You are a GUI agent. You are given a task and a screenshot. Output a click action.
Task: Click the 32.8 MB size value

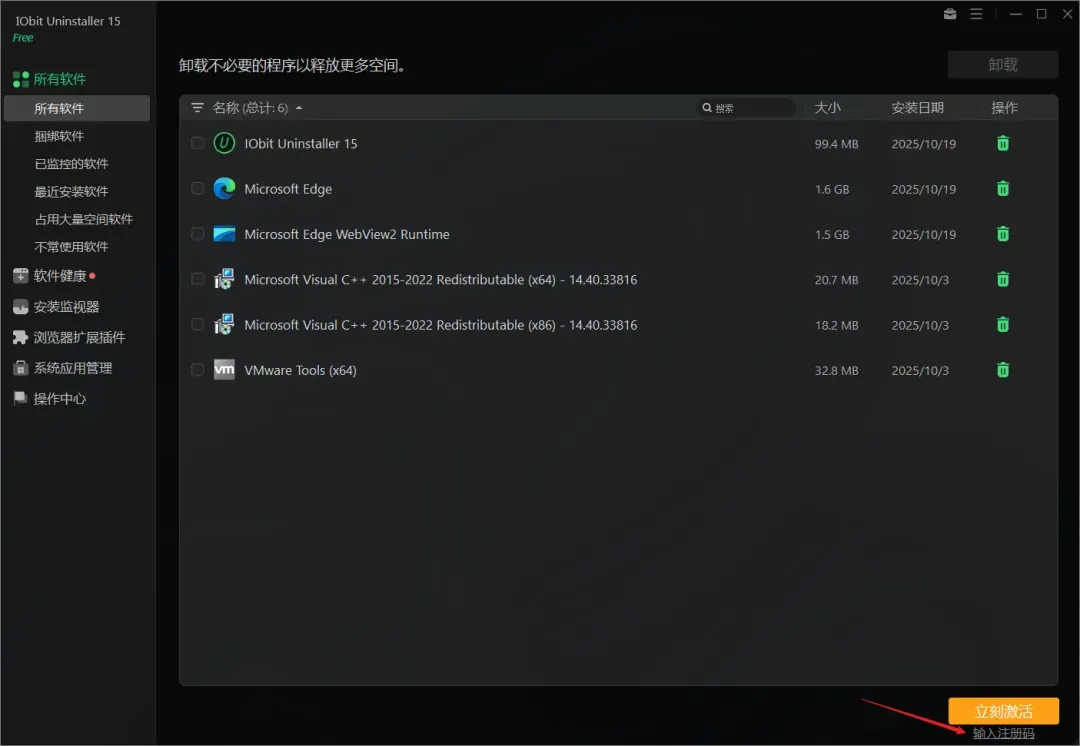click(x=836, y=371)
